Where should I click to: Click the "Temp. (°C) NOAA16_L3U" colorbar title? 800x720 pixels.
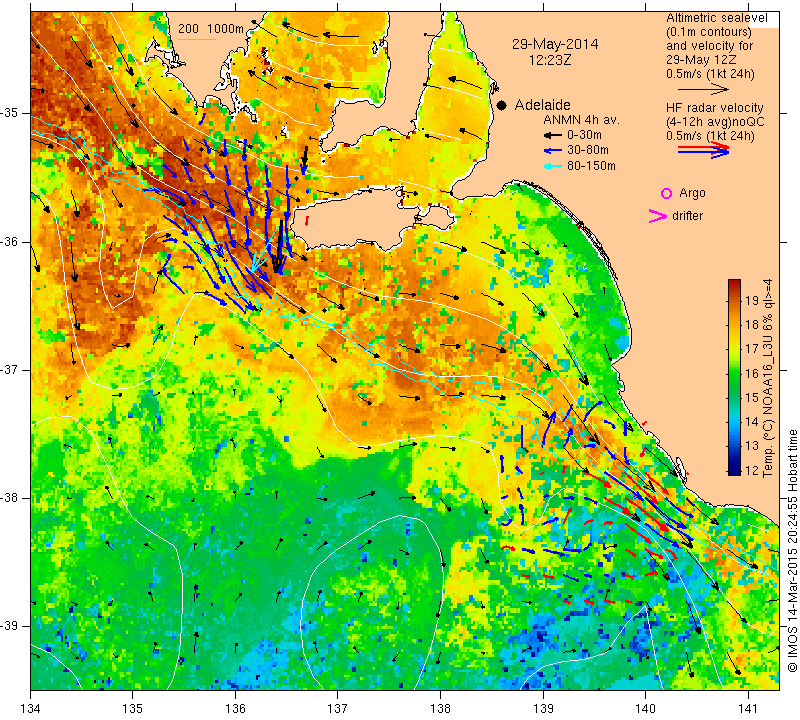tap(768, 378)
